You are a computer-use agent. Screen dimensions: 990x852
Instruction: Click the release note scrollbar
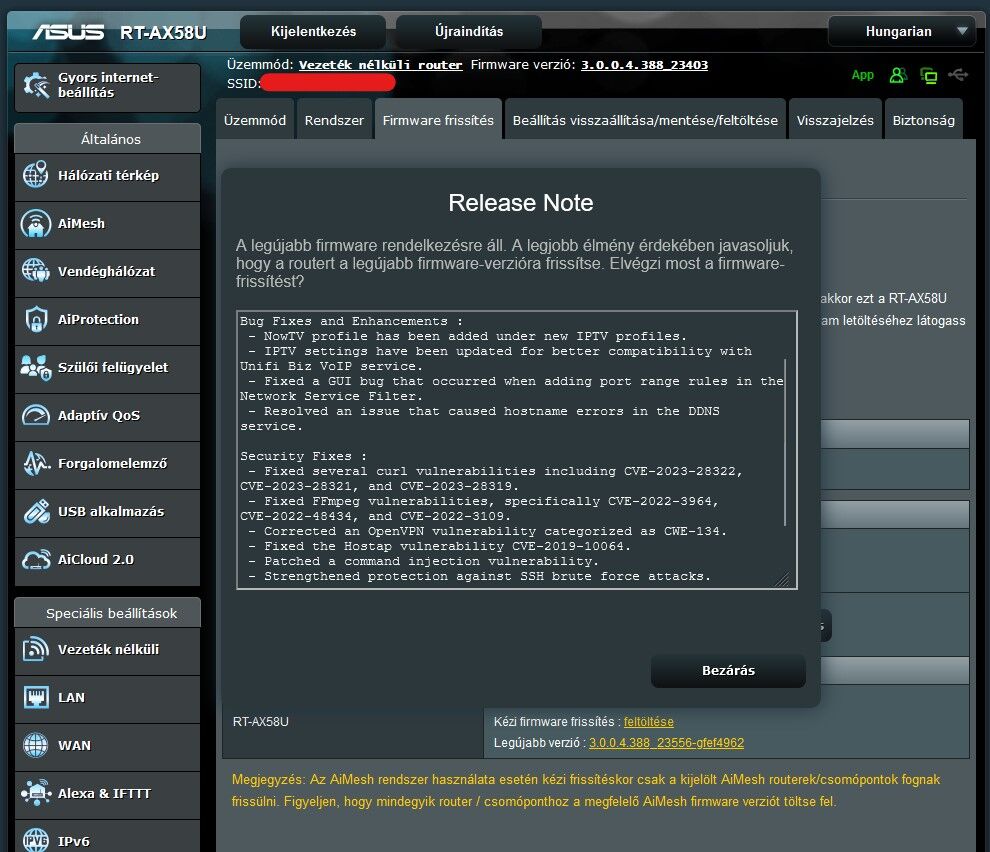pyautogui.click(x=785, y=442)
